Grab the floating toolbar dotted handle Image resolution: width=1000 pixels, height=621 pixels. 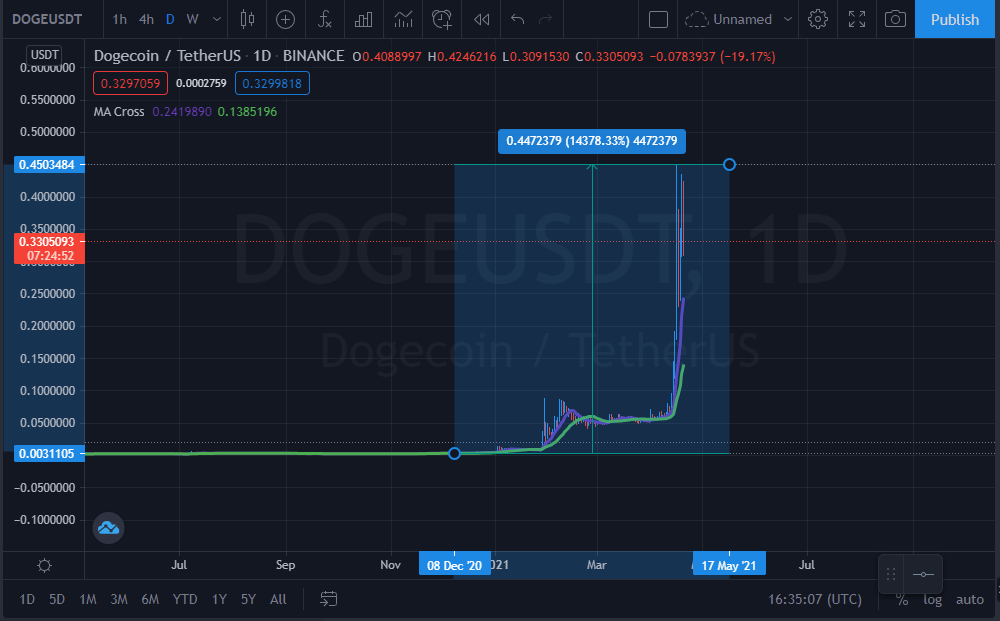(x=891, y=574)
